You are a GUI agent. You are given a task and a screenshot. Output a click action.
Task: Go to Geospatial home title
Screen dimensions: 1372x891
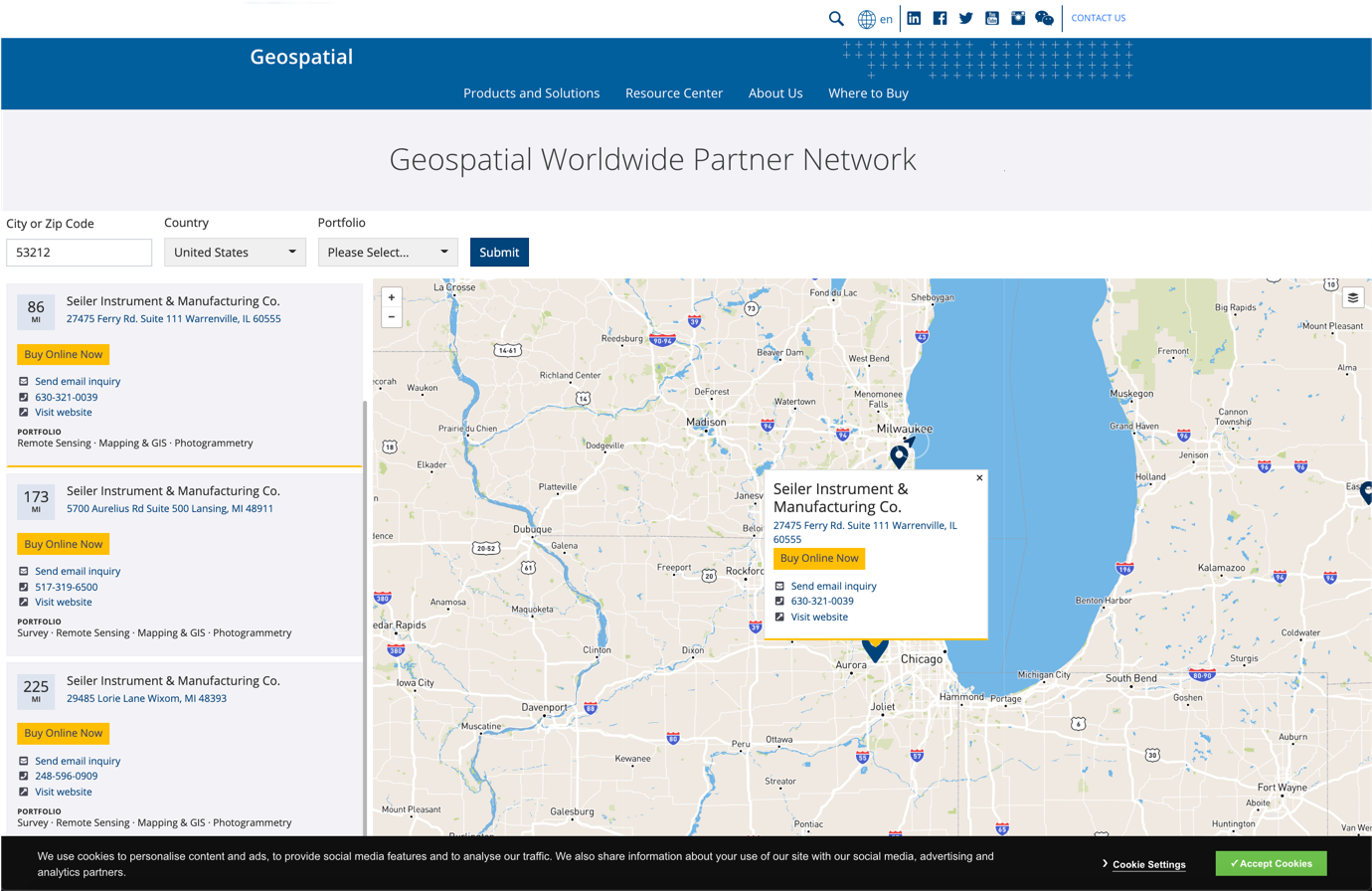pyautogui.click(x=301, y=57)
